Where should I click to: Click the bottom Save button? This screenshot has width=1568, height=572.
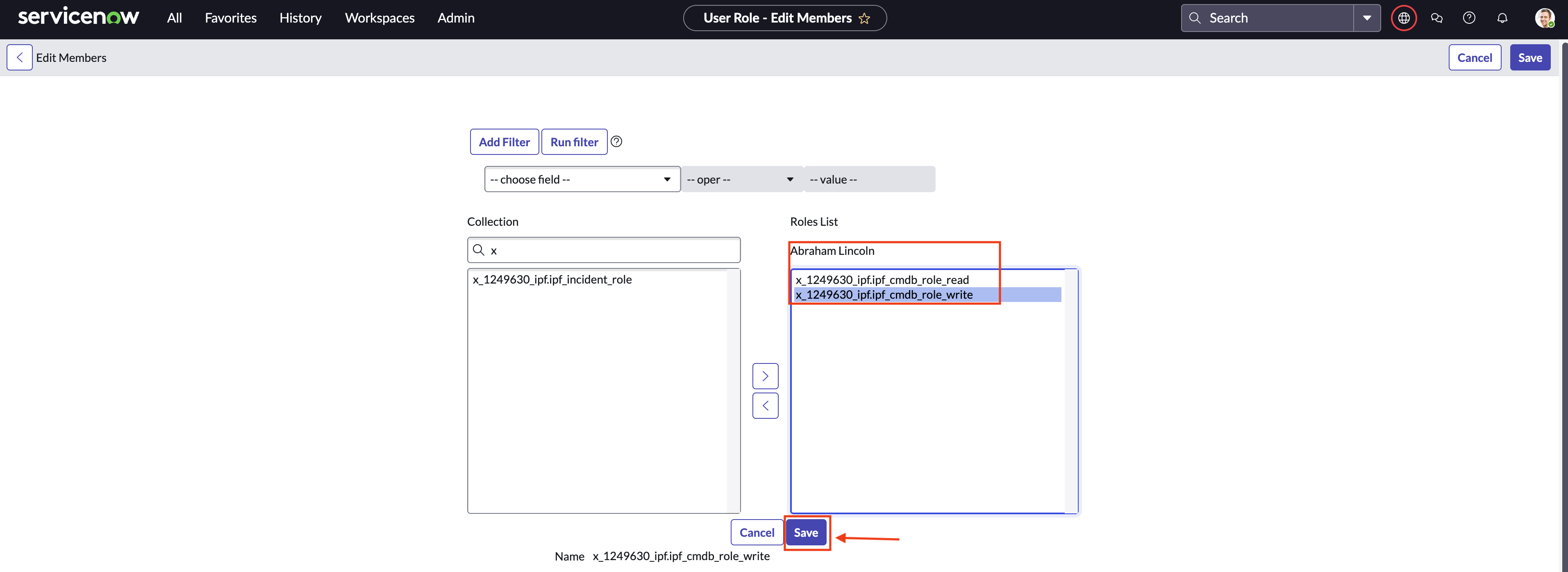(x=805, y=532)
